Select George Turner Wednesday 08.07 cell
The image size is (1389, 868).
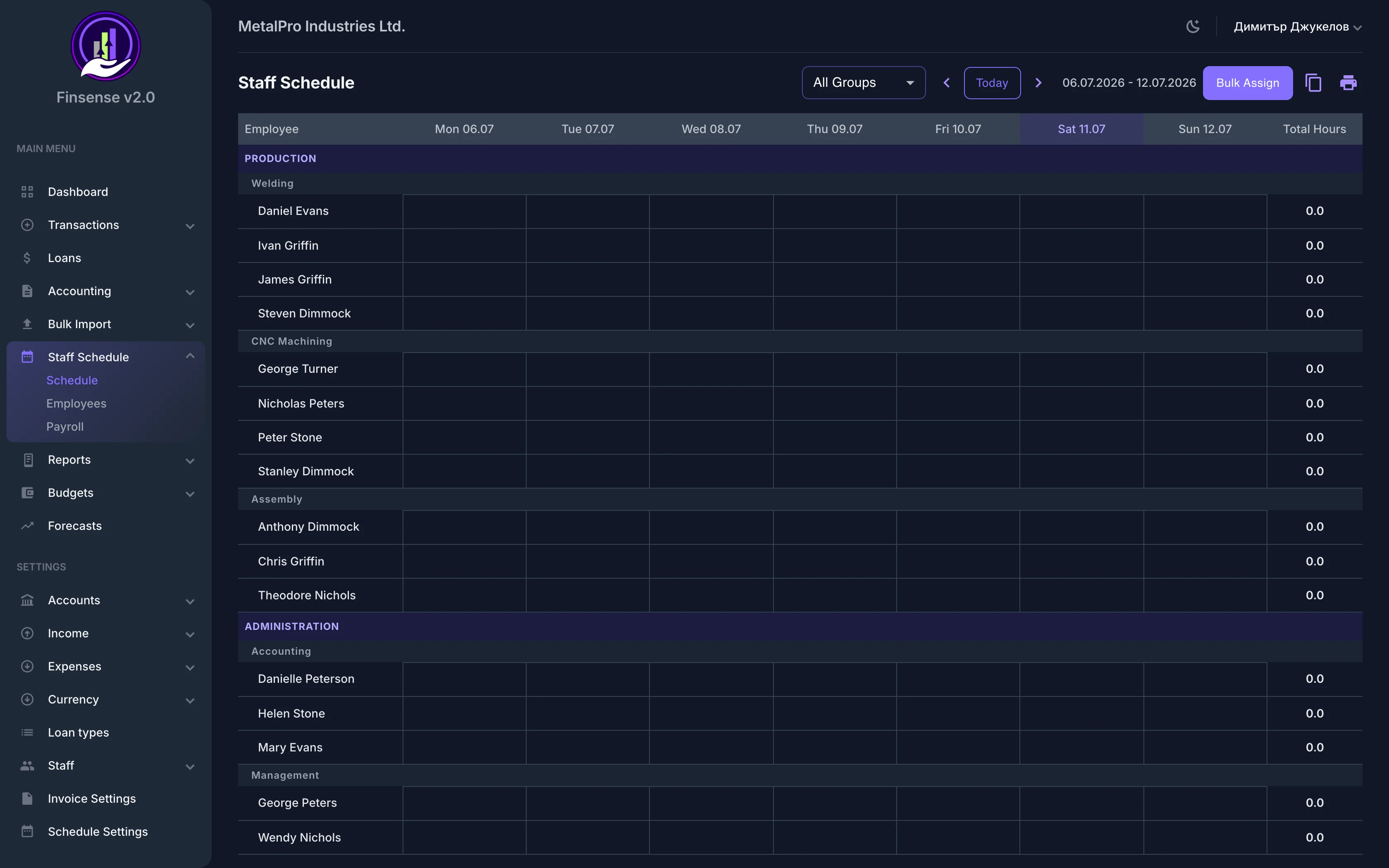coord(711,369)
